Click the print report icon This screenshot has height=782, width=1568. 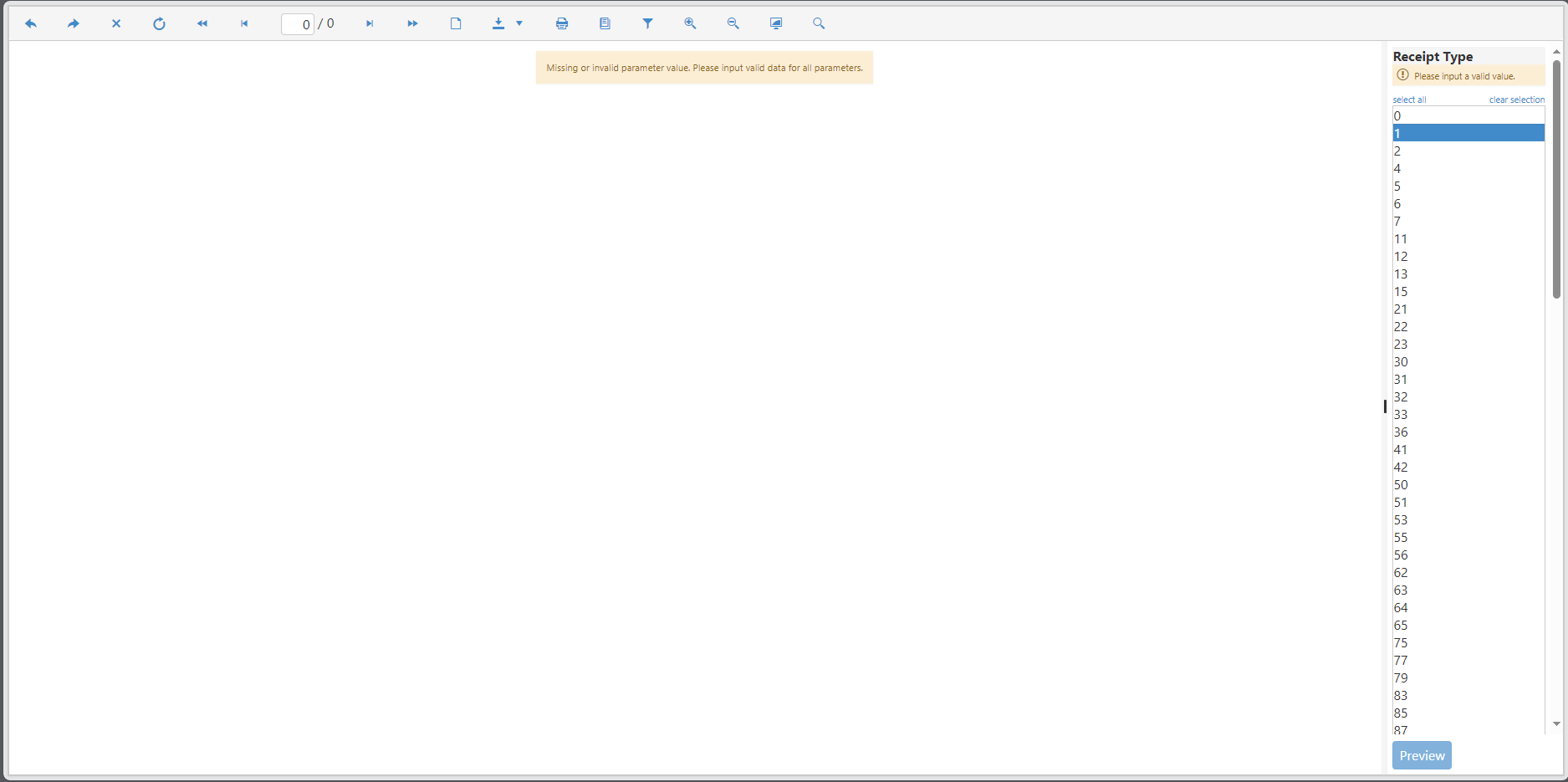tap(562, 23)
